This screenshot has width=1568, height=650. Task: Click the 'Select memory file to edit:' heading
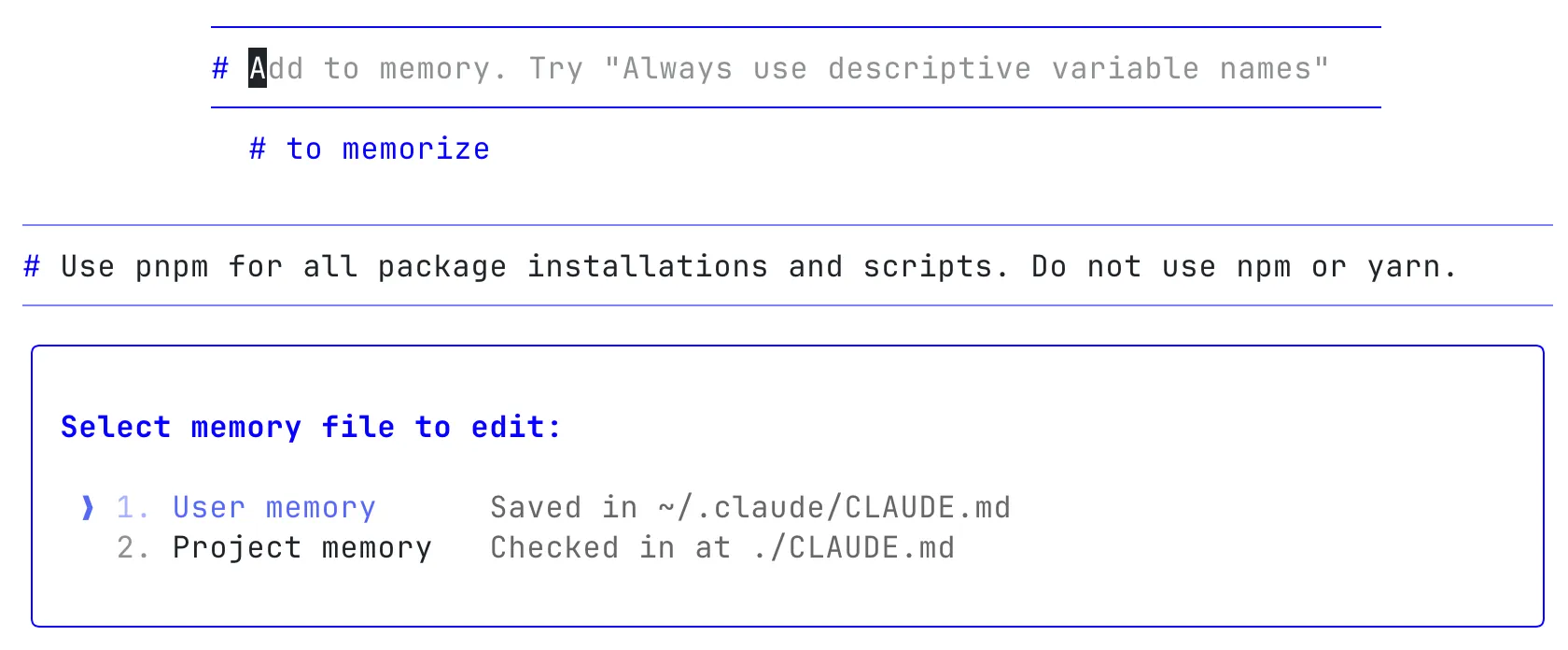pos(311,427)
